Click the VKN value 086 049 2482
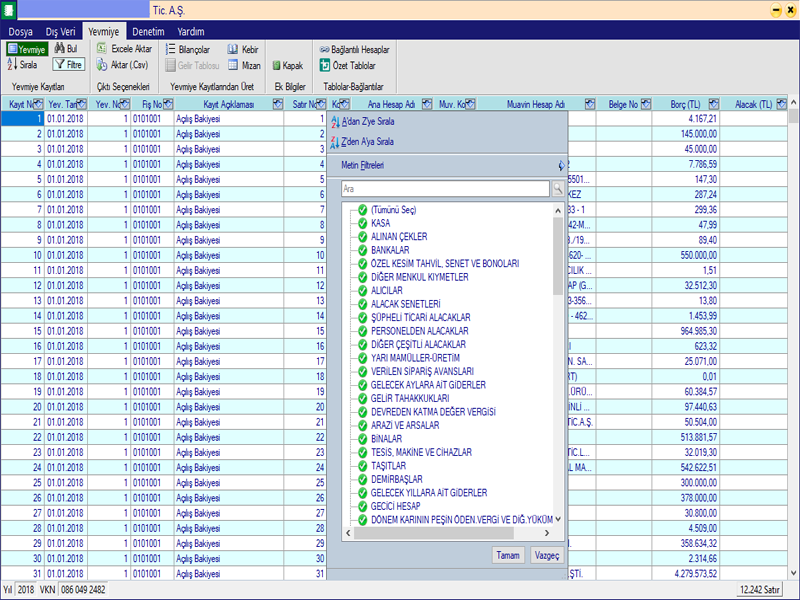The image size is (800, 600). pos(83,590)
